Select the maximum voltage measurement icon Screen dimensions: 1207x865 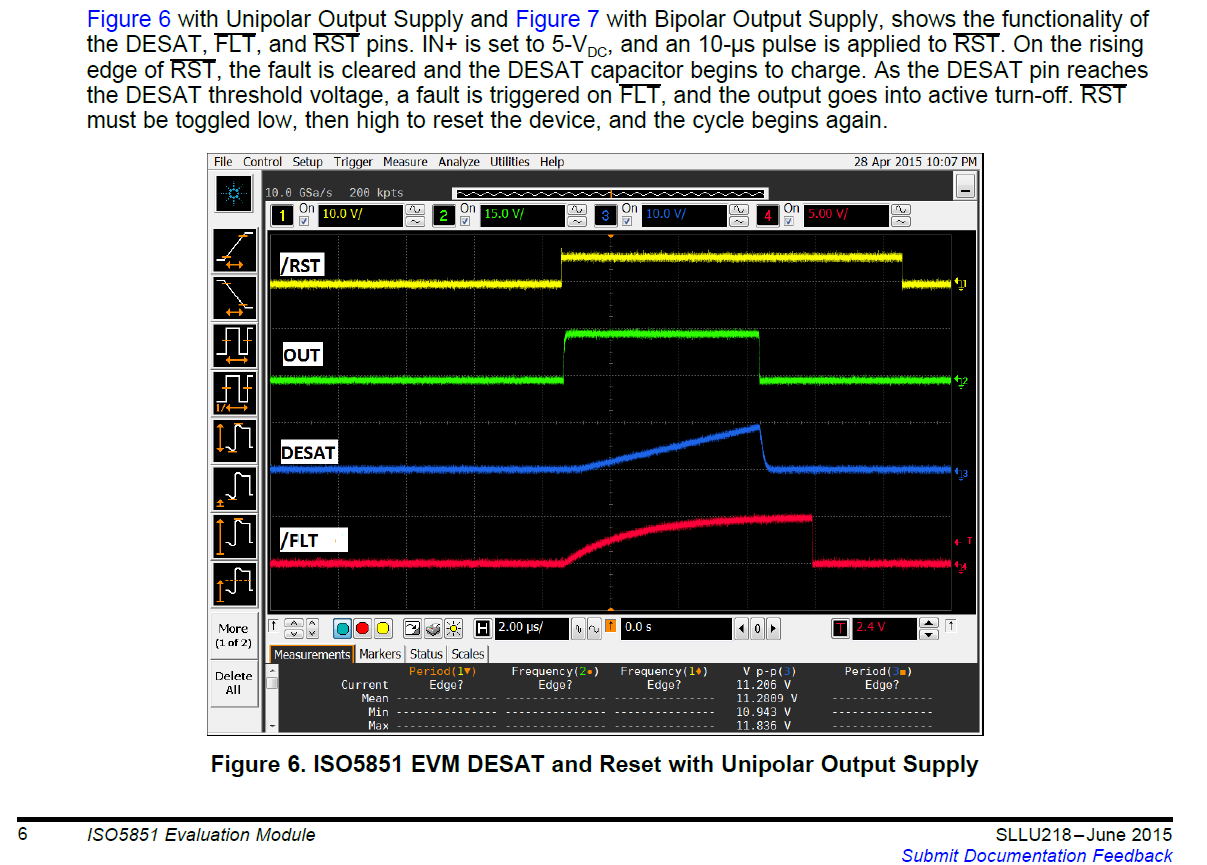click(234, 536)
